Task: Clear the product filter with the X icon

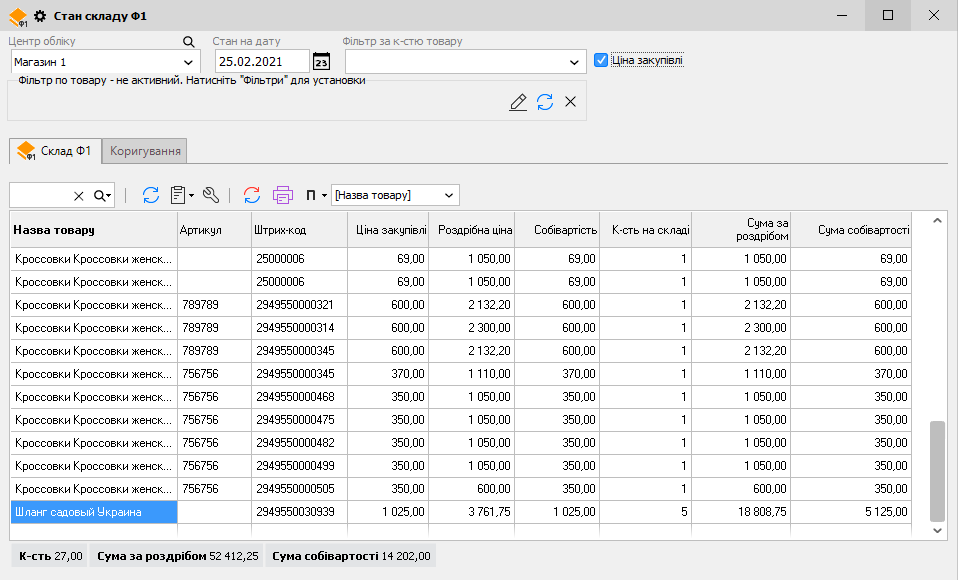Action: pyautogui.click(x=571, y=102)
